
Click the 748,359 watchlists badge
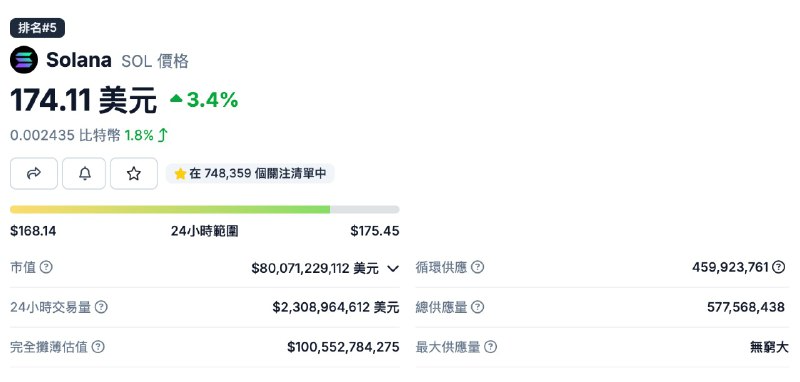coord(250,173)
